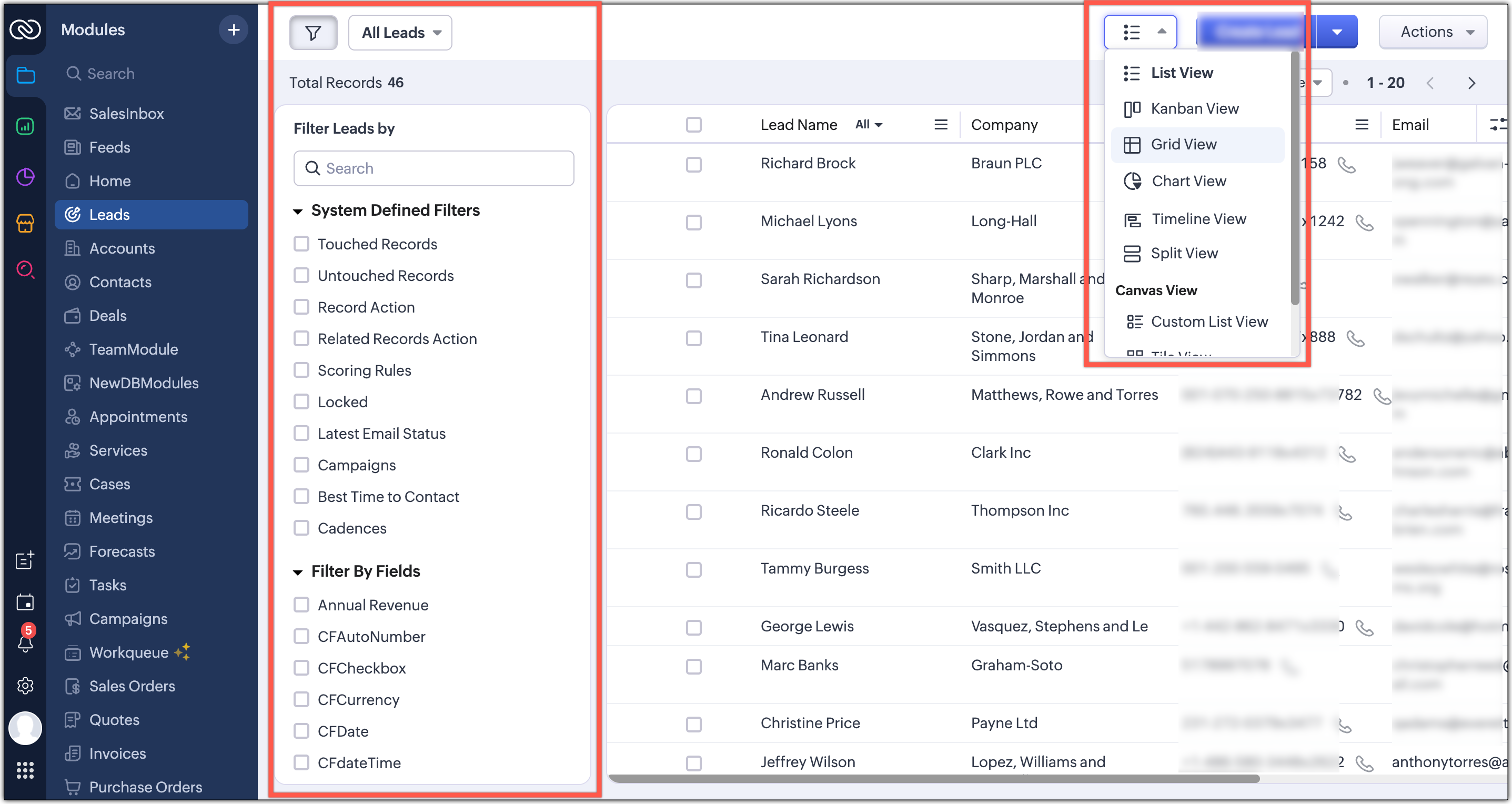The height and width of the screenshot is (804, 1512).
Task: Open the app launcher grid icon
Action: coord(25,769)
